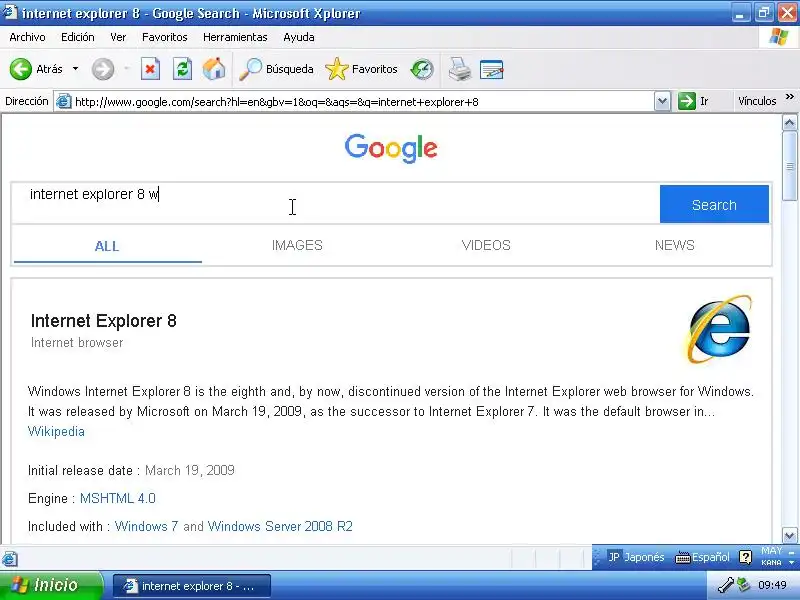The width and height of the screenshot is (800, 600).
Task: Click the vertical scrollbar down arrow
Action: 789,536
